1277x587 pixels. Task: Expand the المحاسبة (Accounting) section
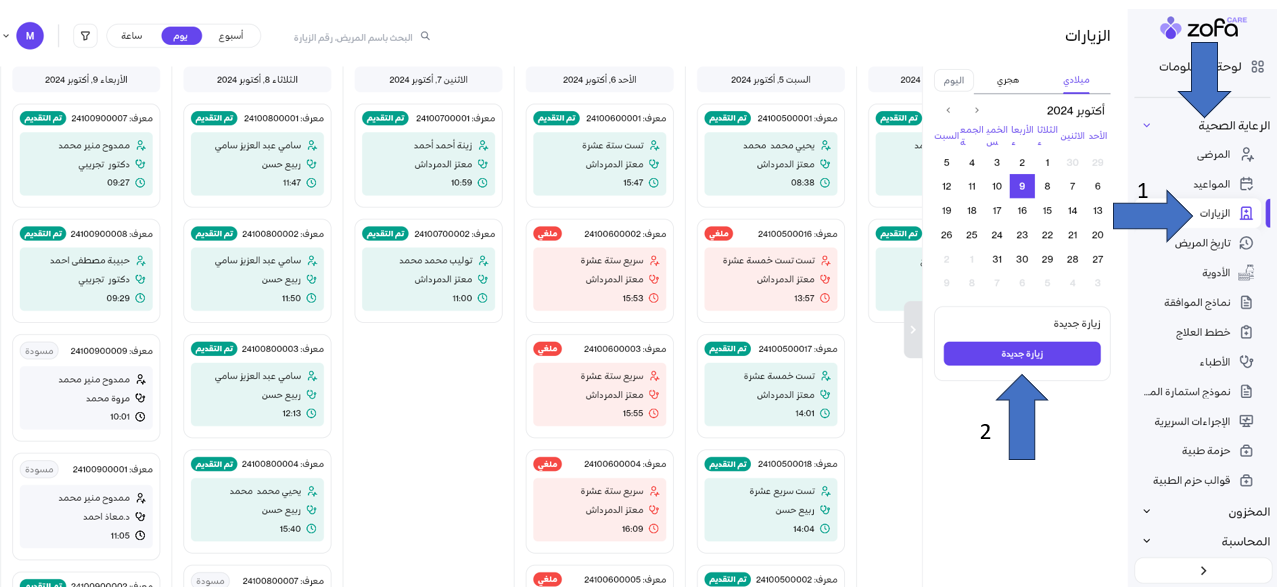(1147, 541)
